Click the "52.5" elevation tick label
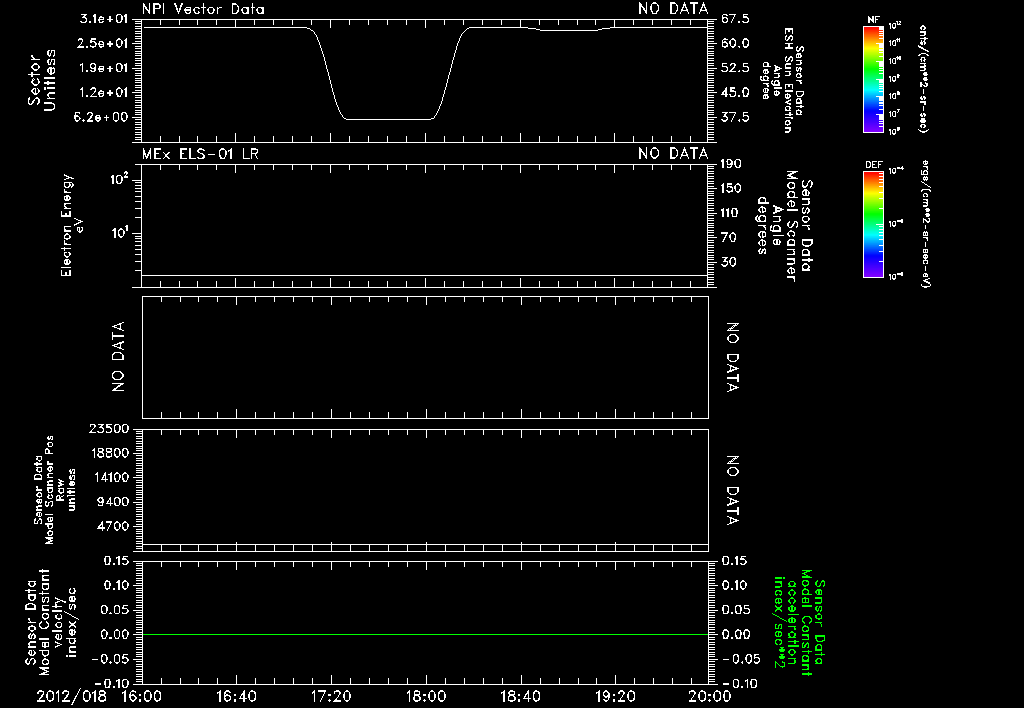 click(735, 68)
